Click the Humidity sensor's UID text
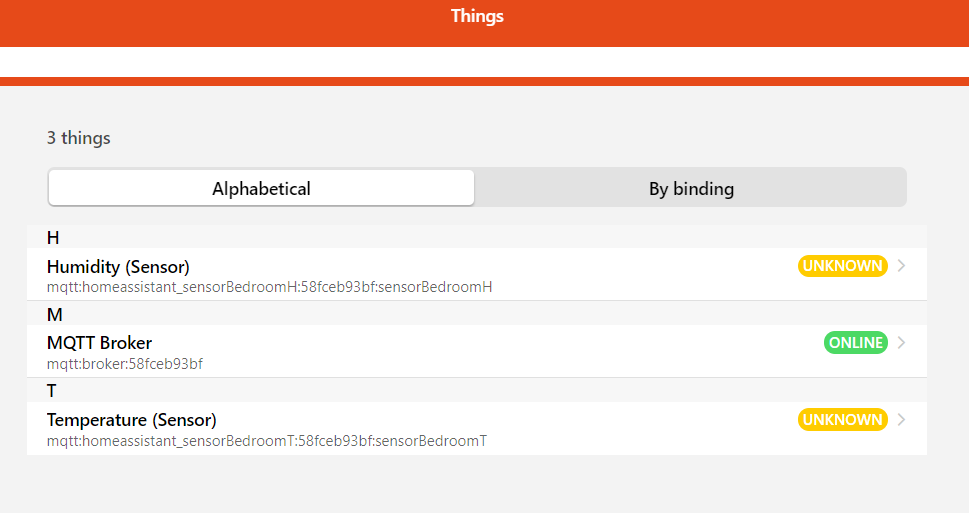969x513 pixels. coord(269,287)
